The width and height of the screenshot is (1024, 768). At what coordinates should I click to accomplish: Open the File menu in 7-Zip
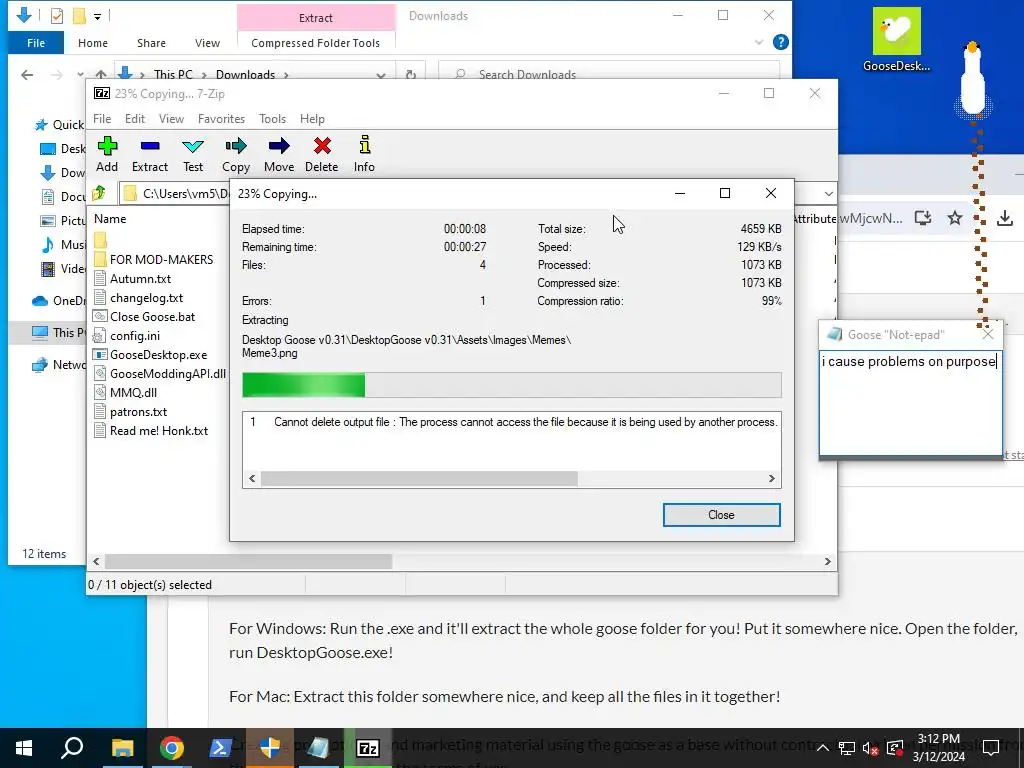[x=102, y=119]
